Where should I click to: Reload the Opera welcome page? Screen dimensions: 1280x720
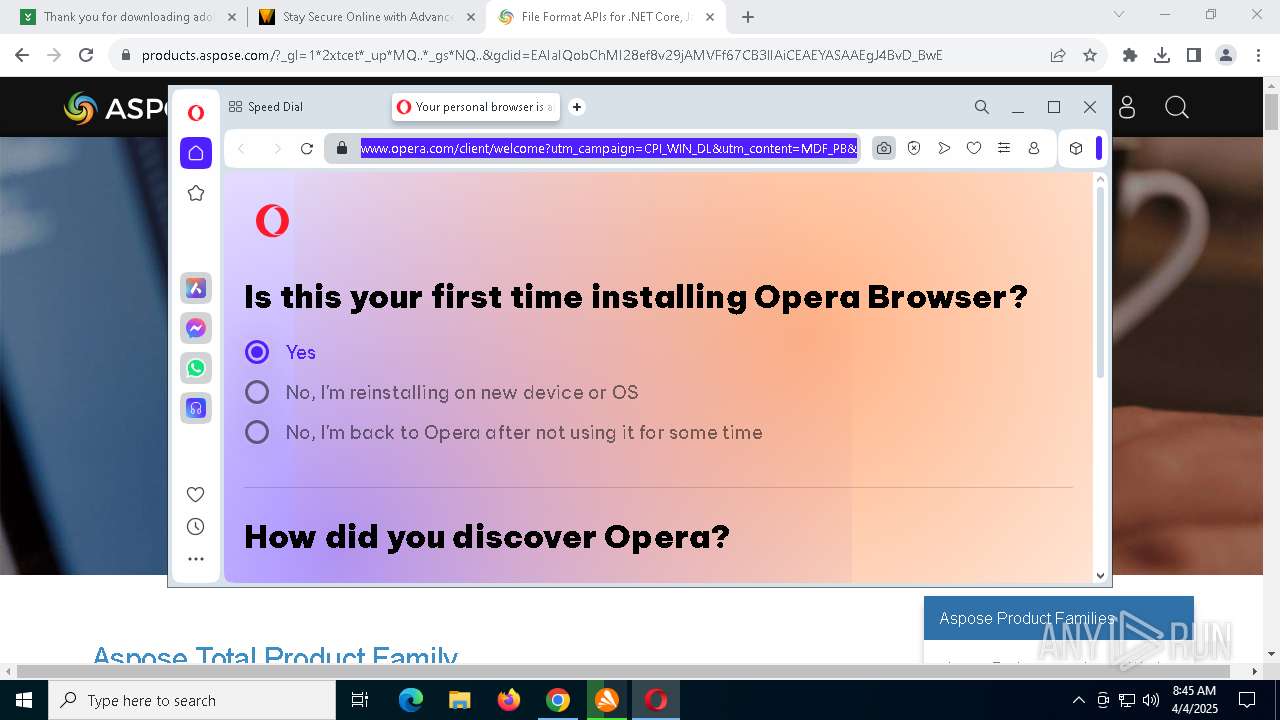click(x=307, y=149)
